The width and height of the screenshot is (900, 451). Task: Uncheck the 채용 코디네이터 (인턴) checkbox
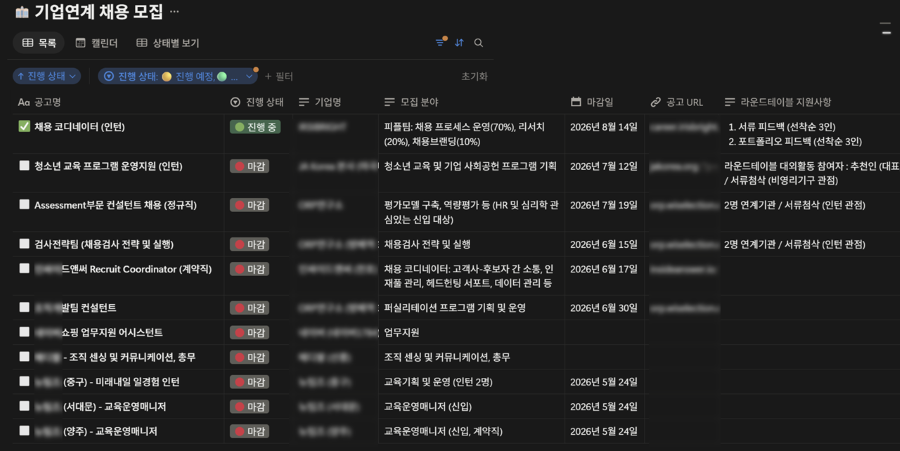(24, 126)
